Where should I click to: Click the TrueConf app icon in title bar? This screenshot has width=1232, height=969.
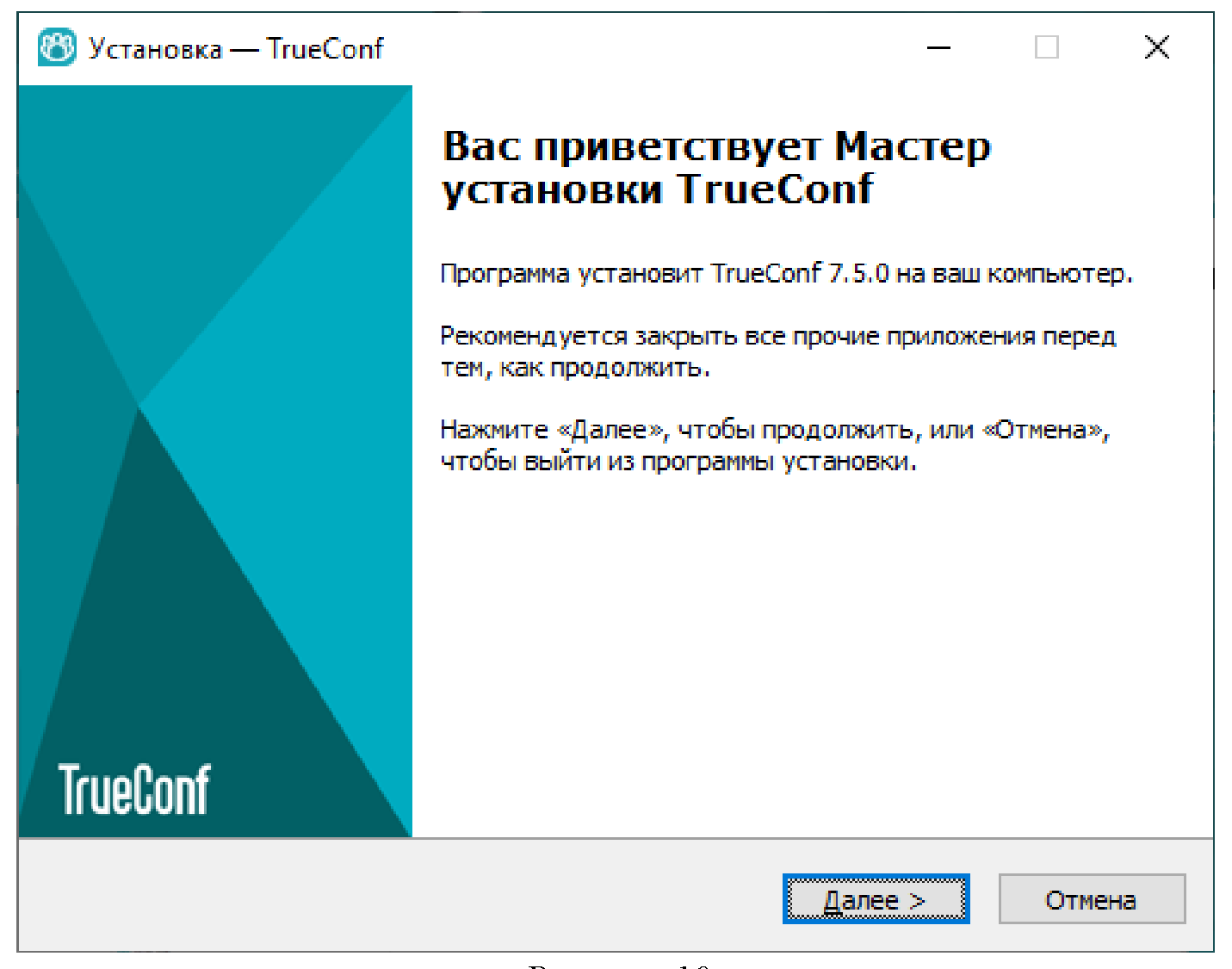(x=57, y=48)
